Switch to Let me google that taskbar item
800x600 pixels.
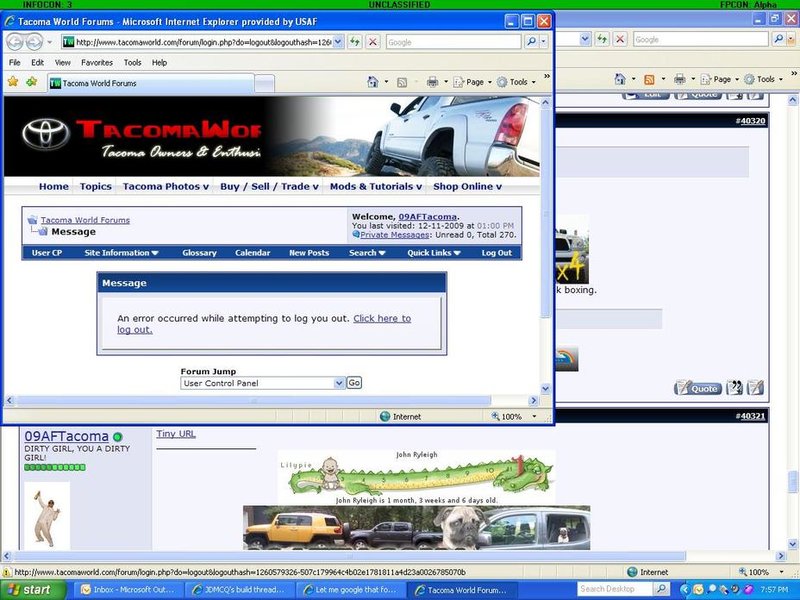pos(350,590)
